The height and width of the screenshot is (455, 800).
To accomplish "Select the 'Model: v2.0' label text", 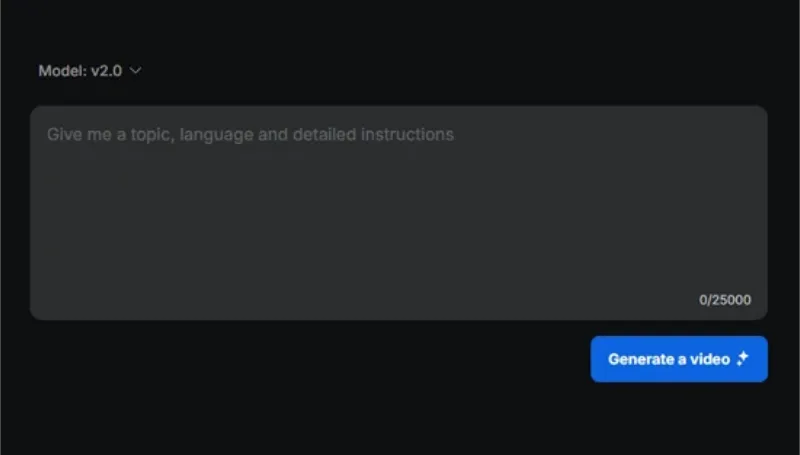I will 80,70.
